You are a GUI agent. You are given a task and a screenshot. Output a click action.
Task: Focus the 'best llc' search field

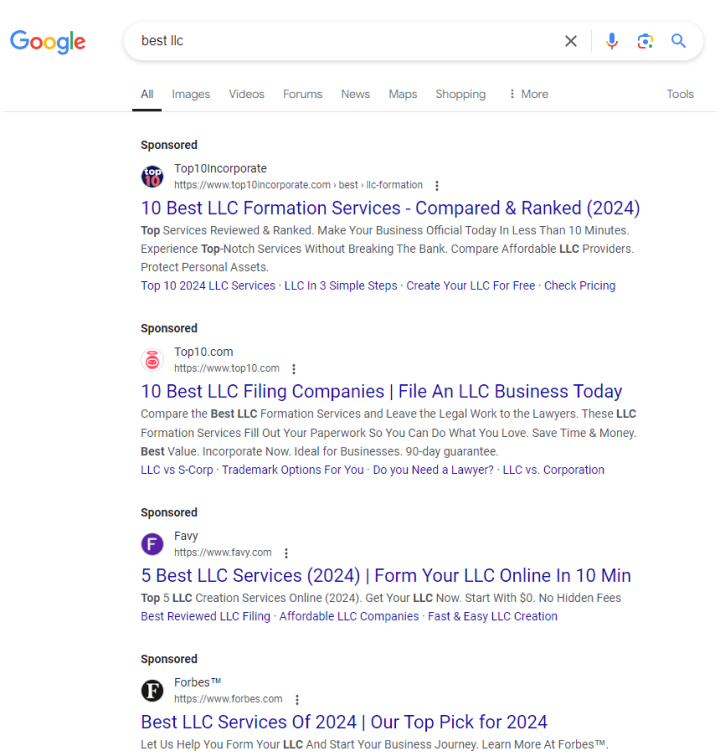pyautogui.click(x=340, y=41)
